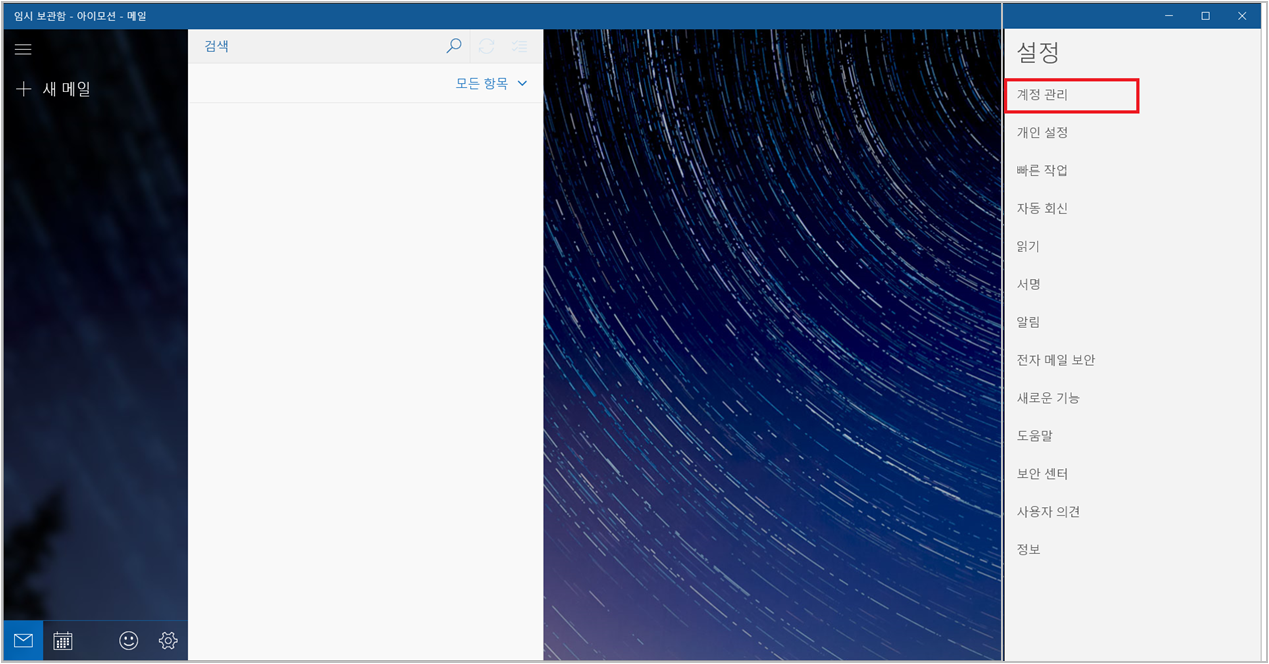Select 빠른 작업 settings entry

tap(1042, 171)
